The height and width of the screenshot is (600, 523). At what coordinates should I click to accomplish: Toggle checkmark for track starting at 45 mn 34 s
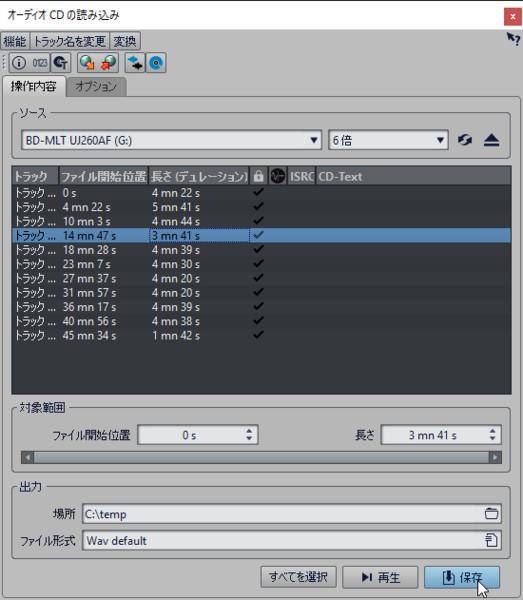[259, 335]
